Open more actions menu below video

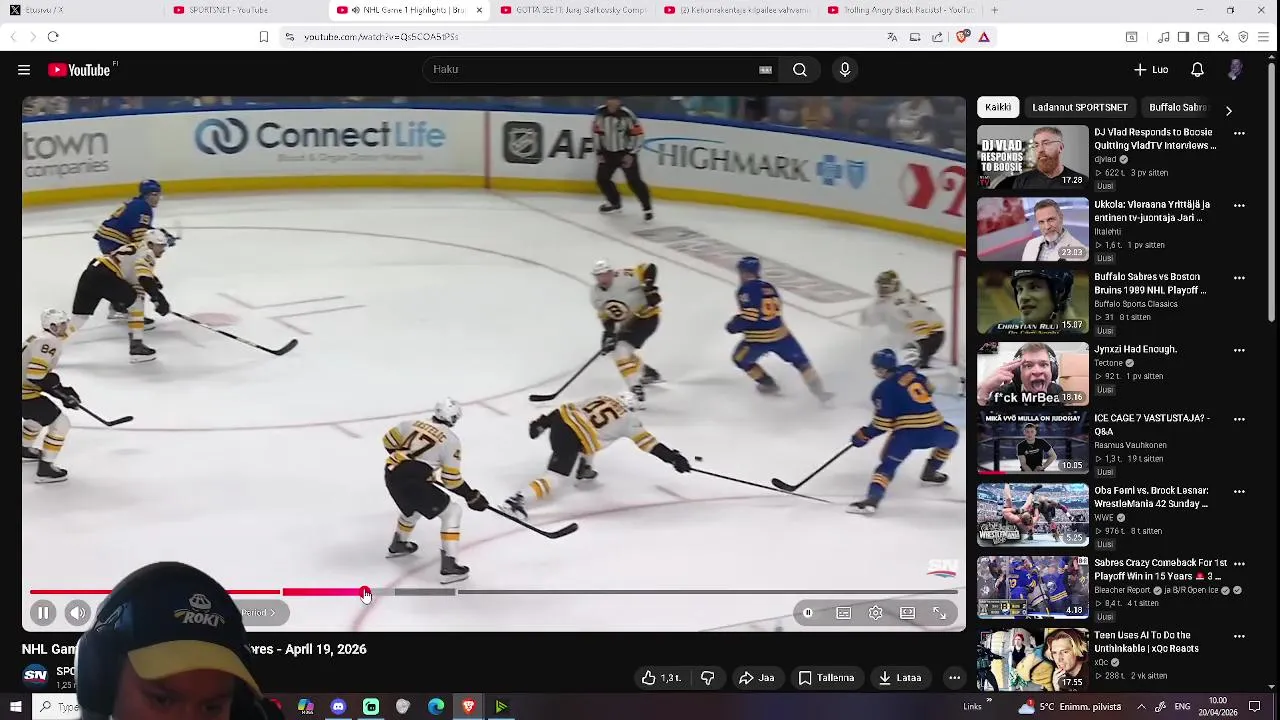[x=955, y=678]
